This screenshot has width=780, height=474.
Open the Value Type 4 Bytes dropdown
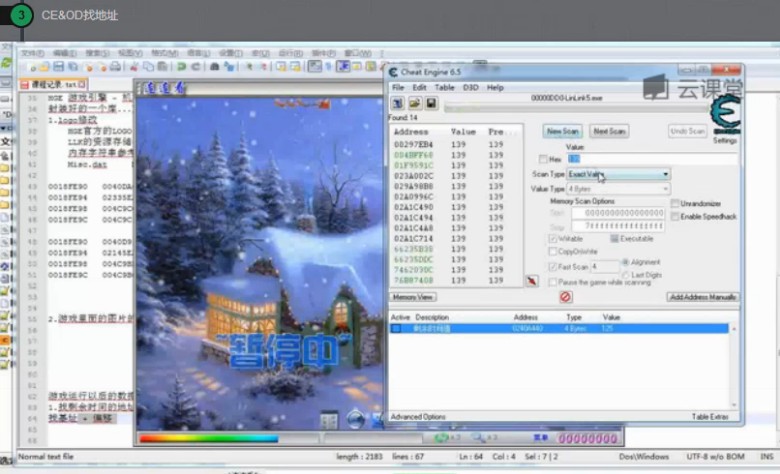tap(619, 189)
